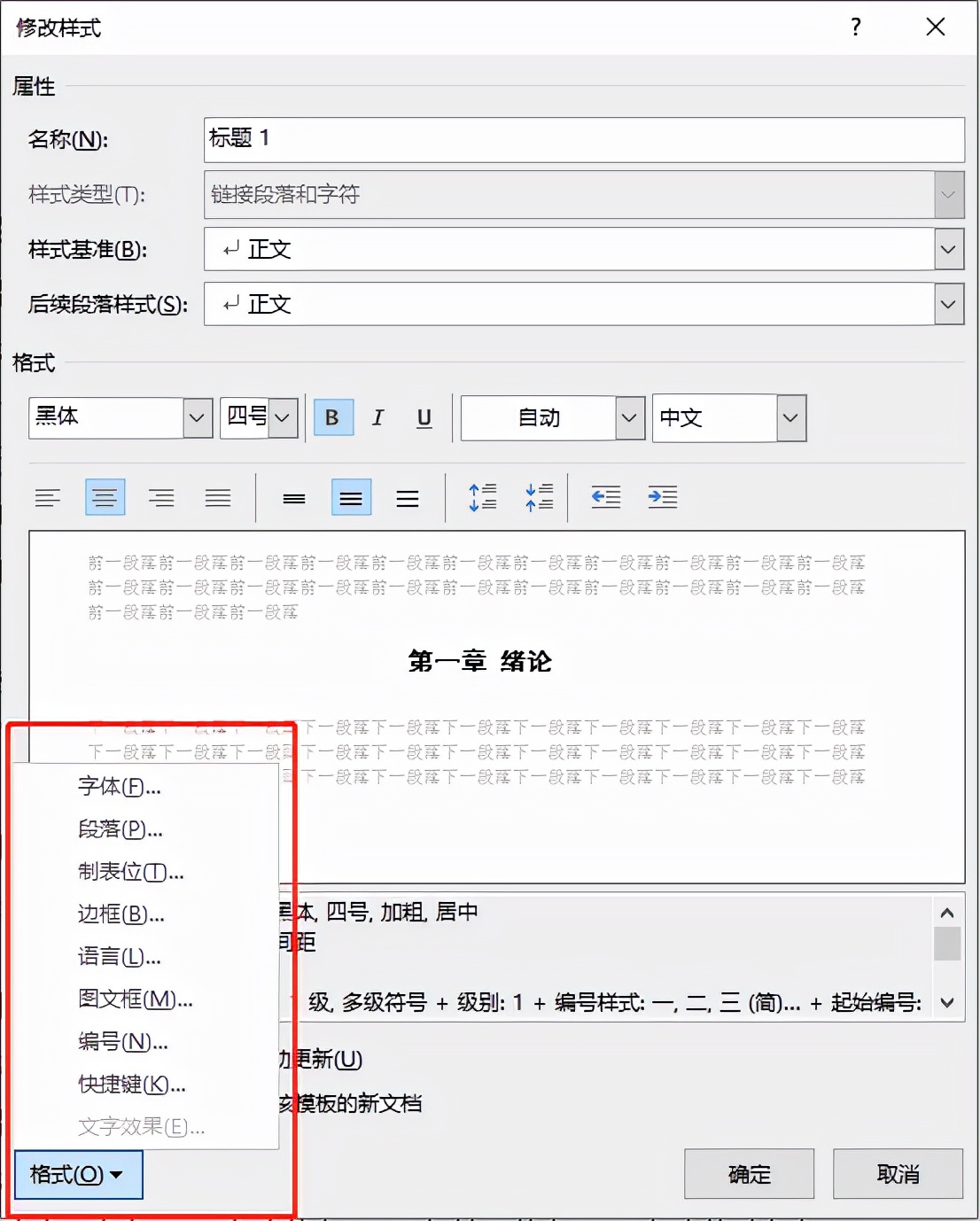Toggle the Italic formatting button
This screenshot has height=1221, width=980.
[378, 417]
